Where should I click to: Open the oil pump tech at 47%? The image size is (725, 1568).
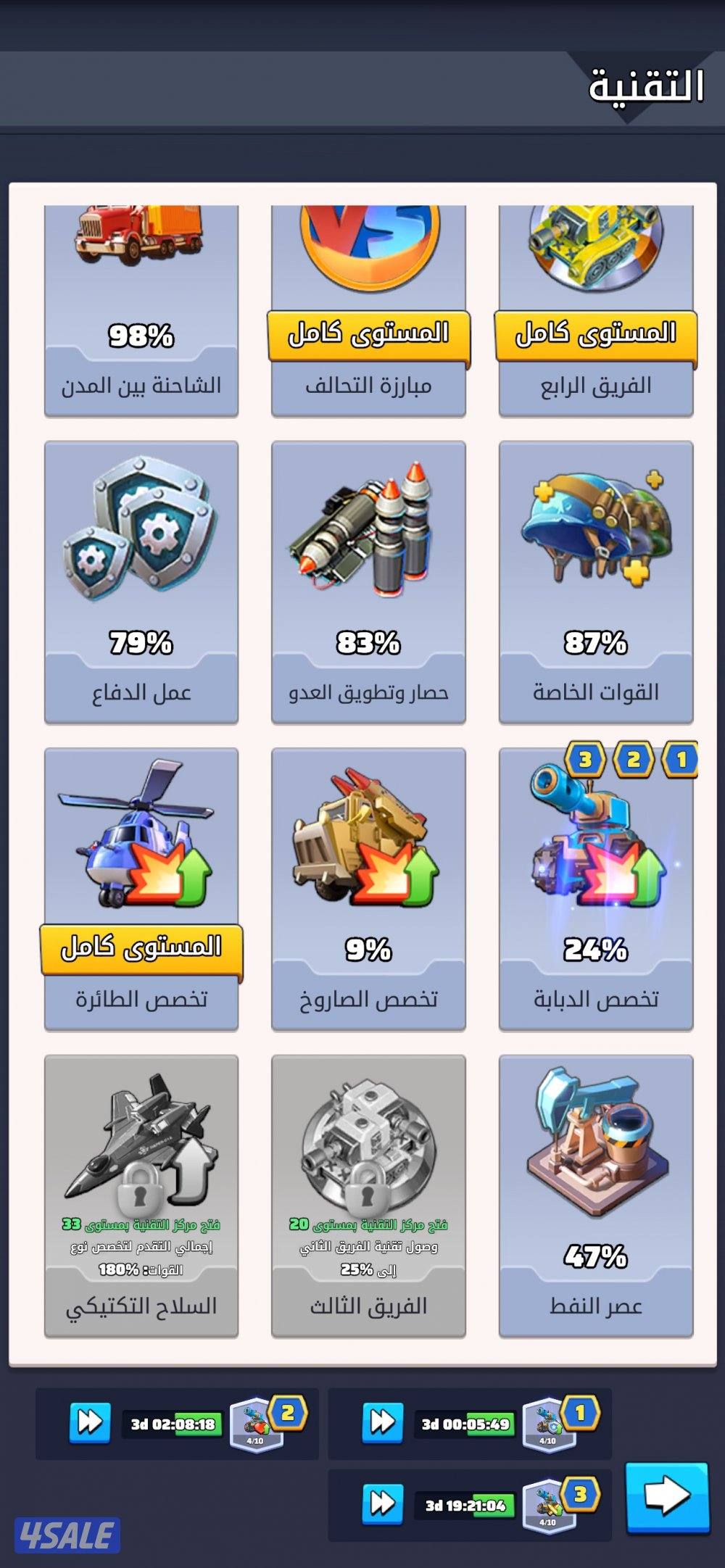pos(596,1195)
